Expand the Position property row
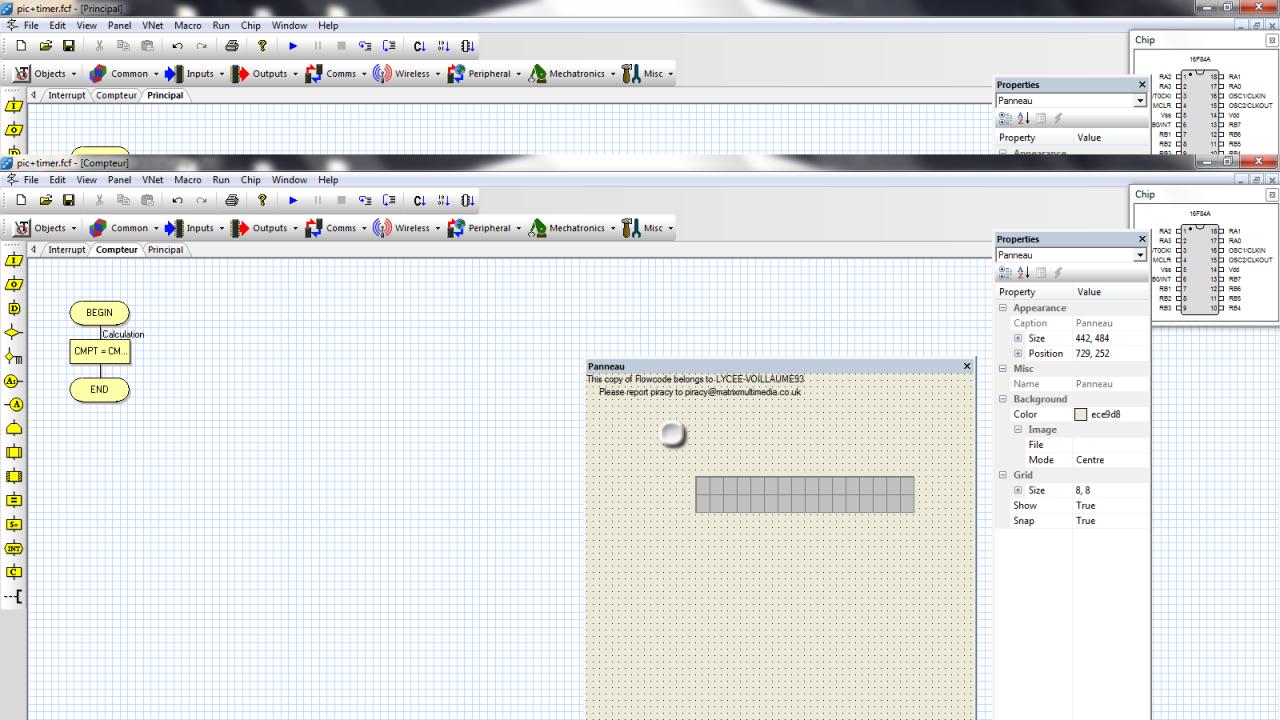The height and width of the screenshot is (720, 1280). (1018, 353)
